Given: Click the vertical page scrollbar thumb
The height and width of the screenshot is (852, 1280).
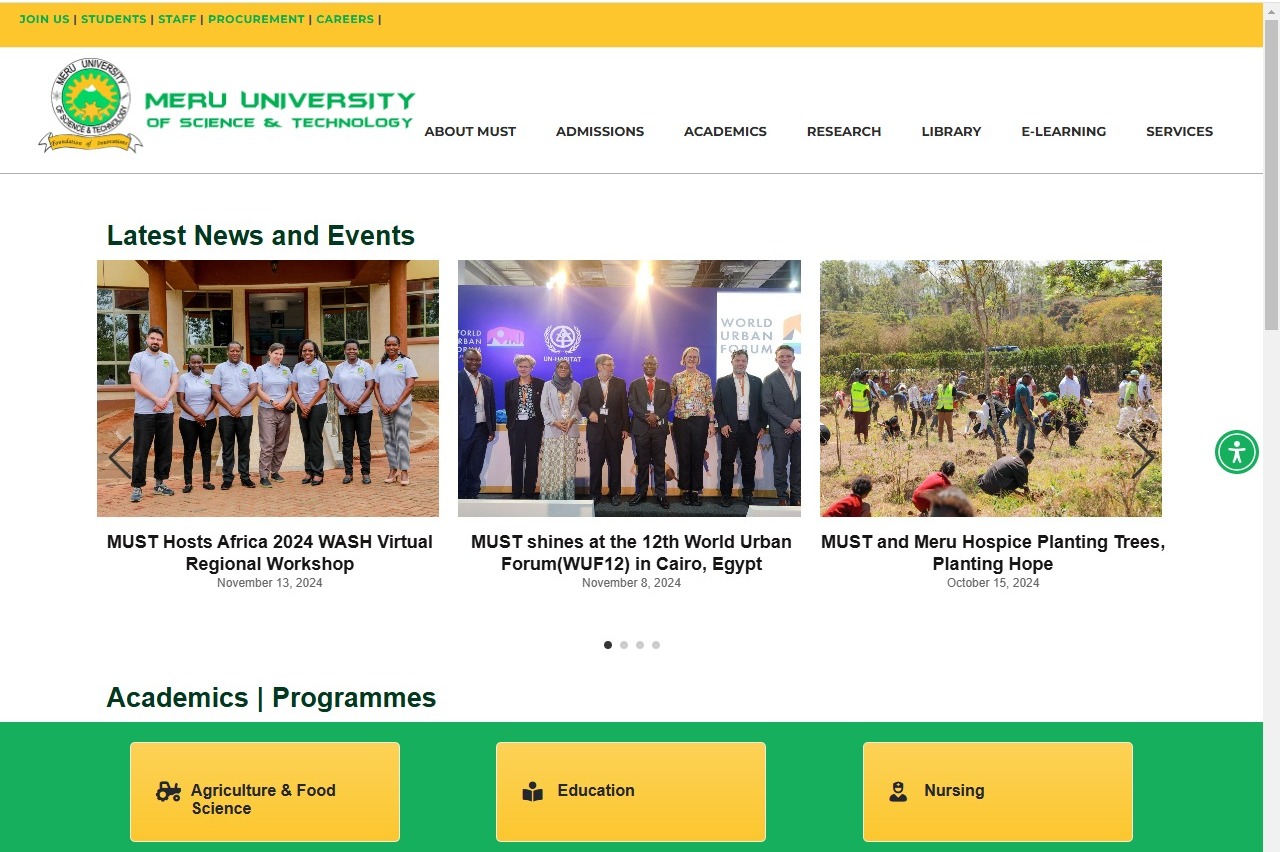Looking at the screenshot, I should pos(1271,175).
